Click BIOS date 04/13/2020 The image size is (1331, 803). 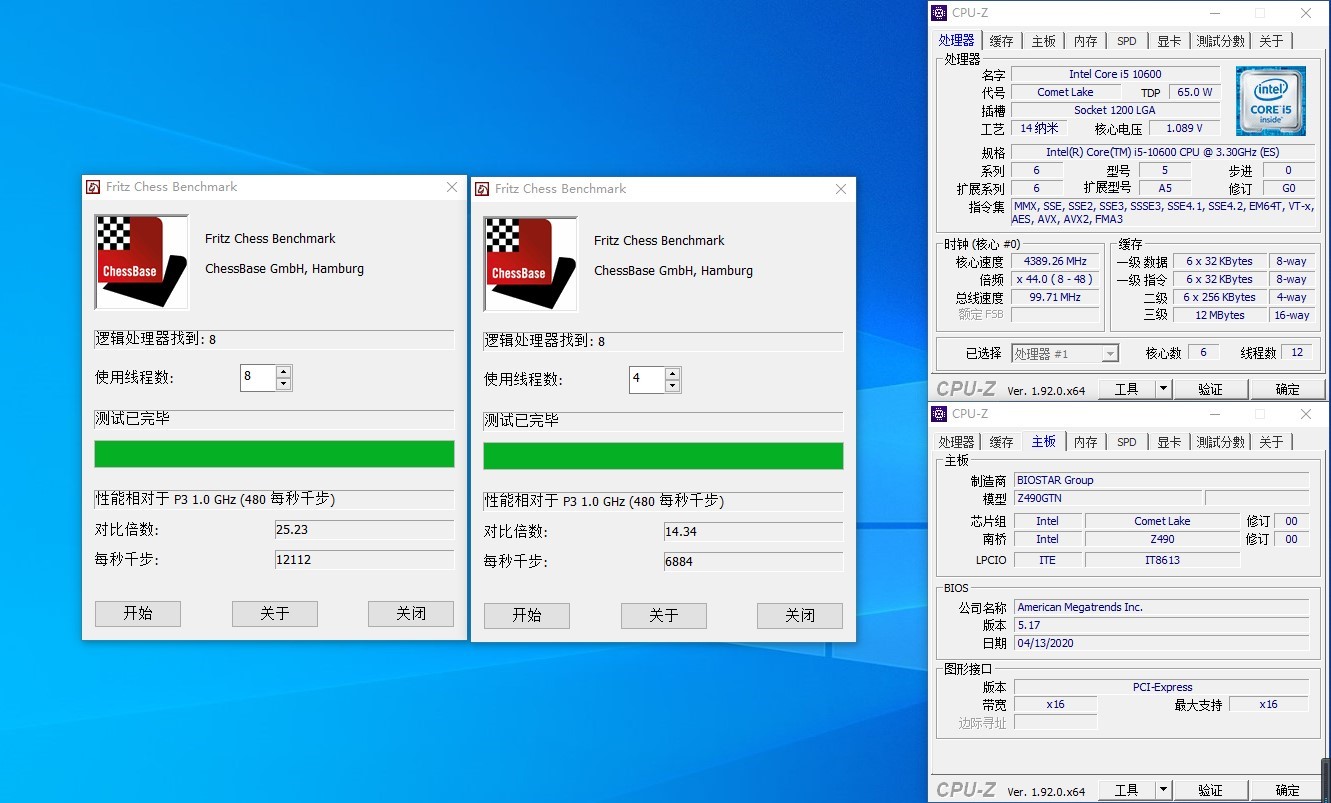point(1161,643)
